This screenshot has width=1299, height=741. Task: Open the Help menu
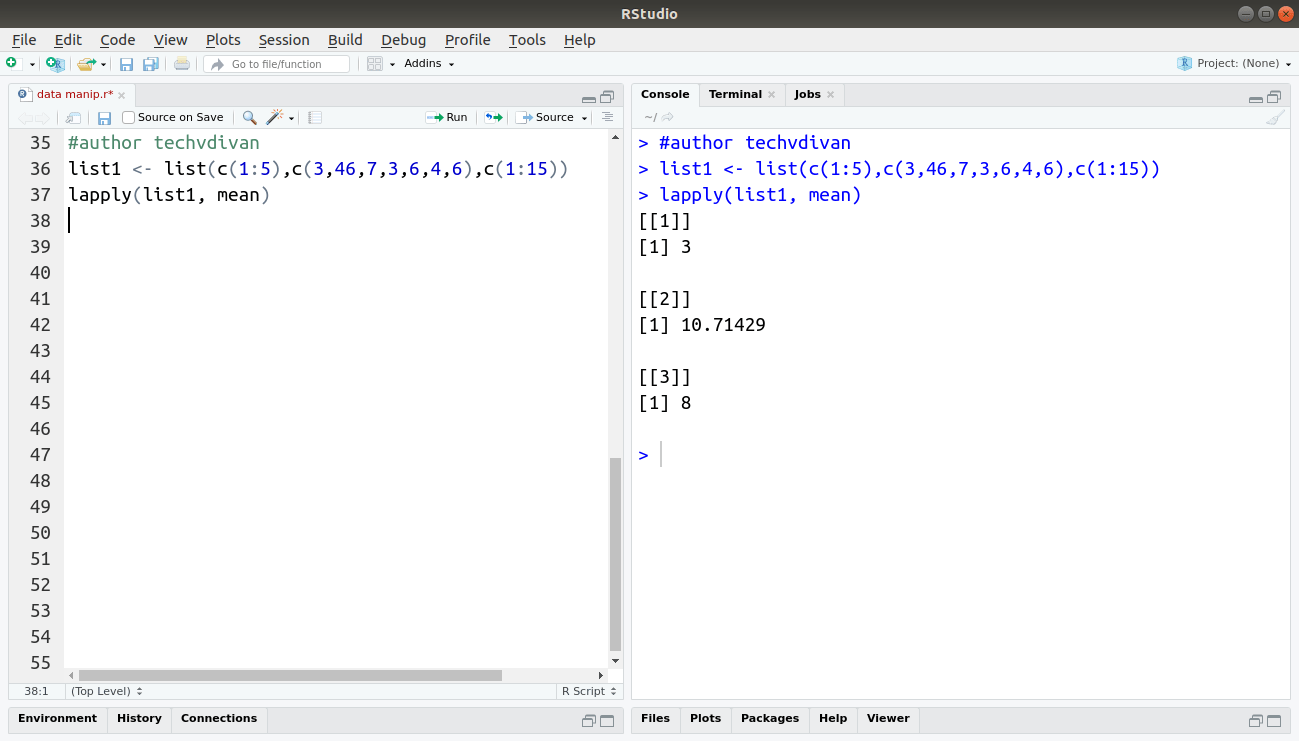point(579,40)
